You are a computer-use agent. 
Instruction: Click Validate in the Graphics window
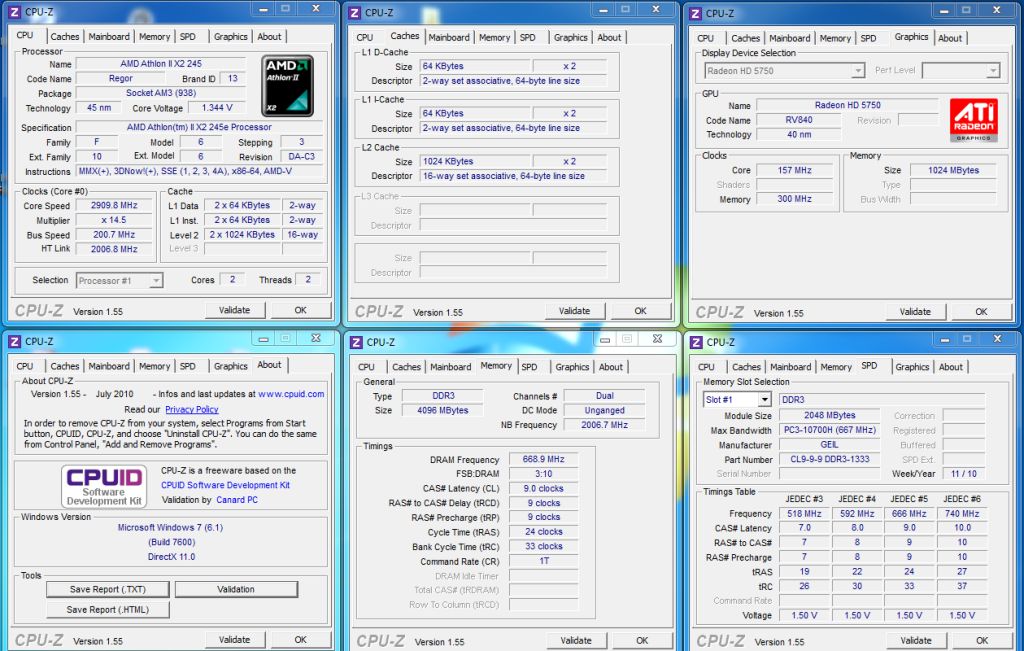click(x=915, y=311)
